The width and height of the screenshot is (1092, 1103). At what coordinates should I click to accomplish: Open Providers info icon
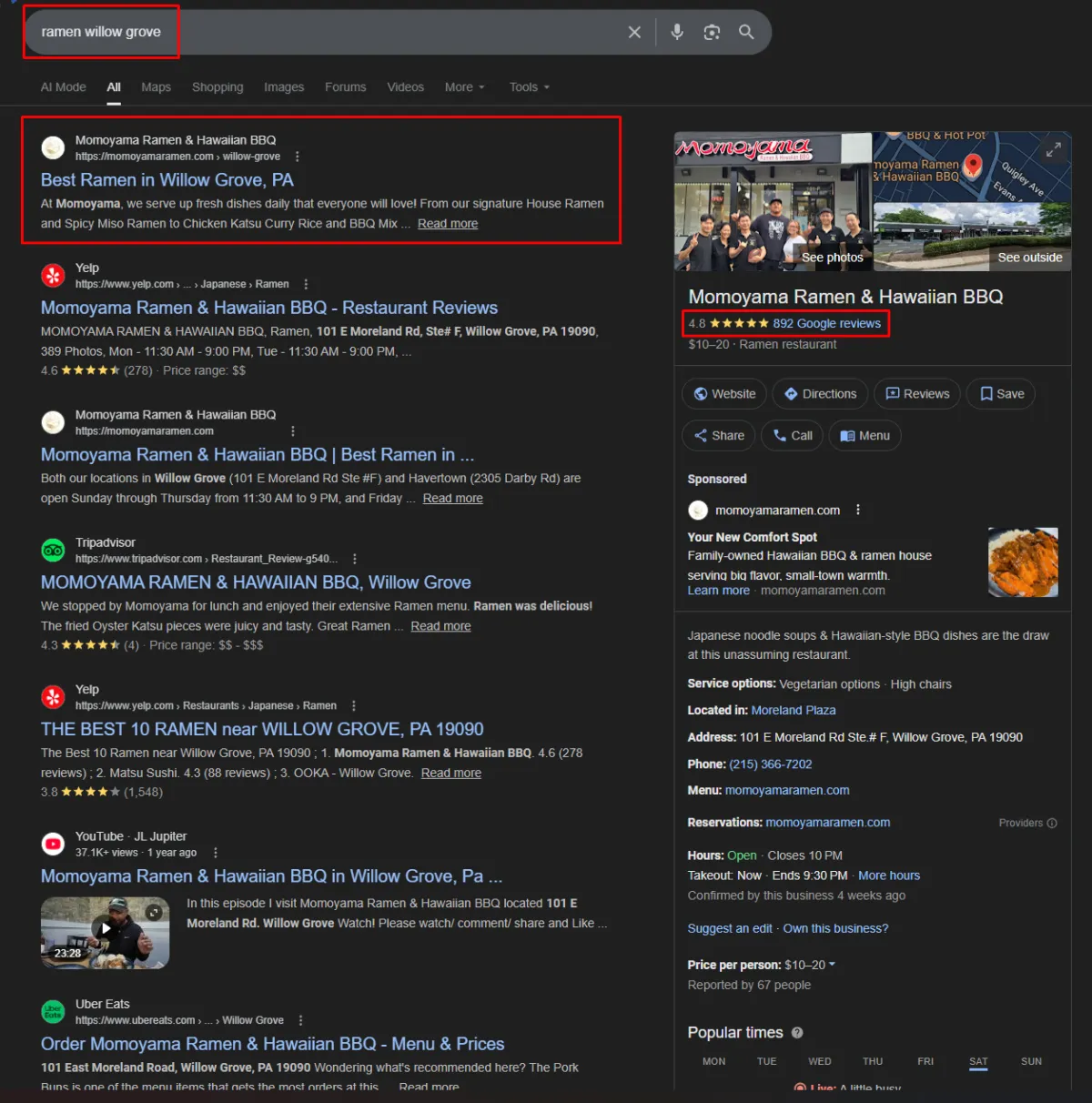pos(1052,823)
